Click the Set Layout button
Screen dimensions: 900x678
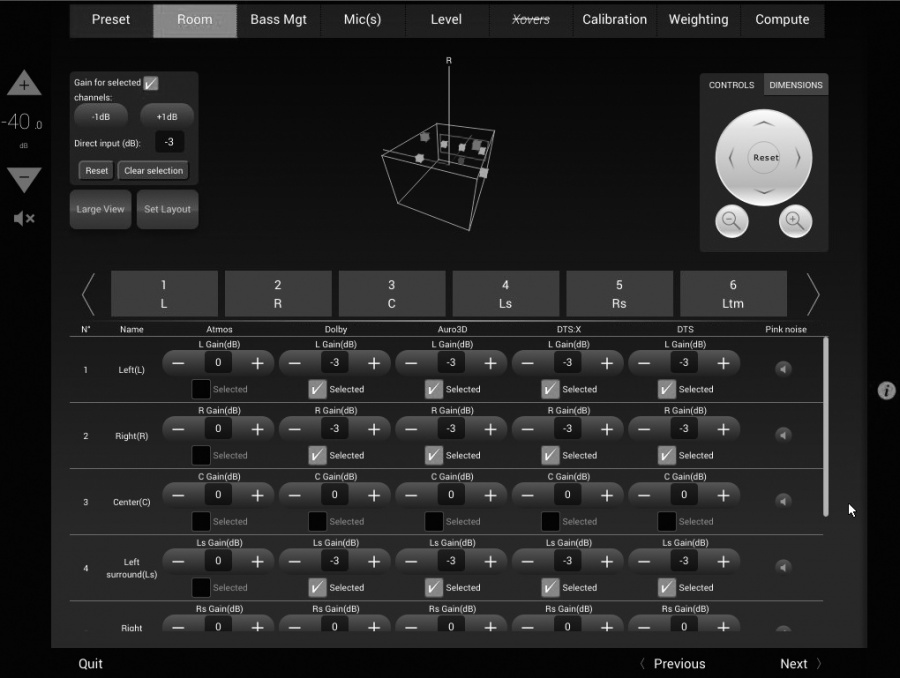coord(167,209)
